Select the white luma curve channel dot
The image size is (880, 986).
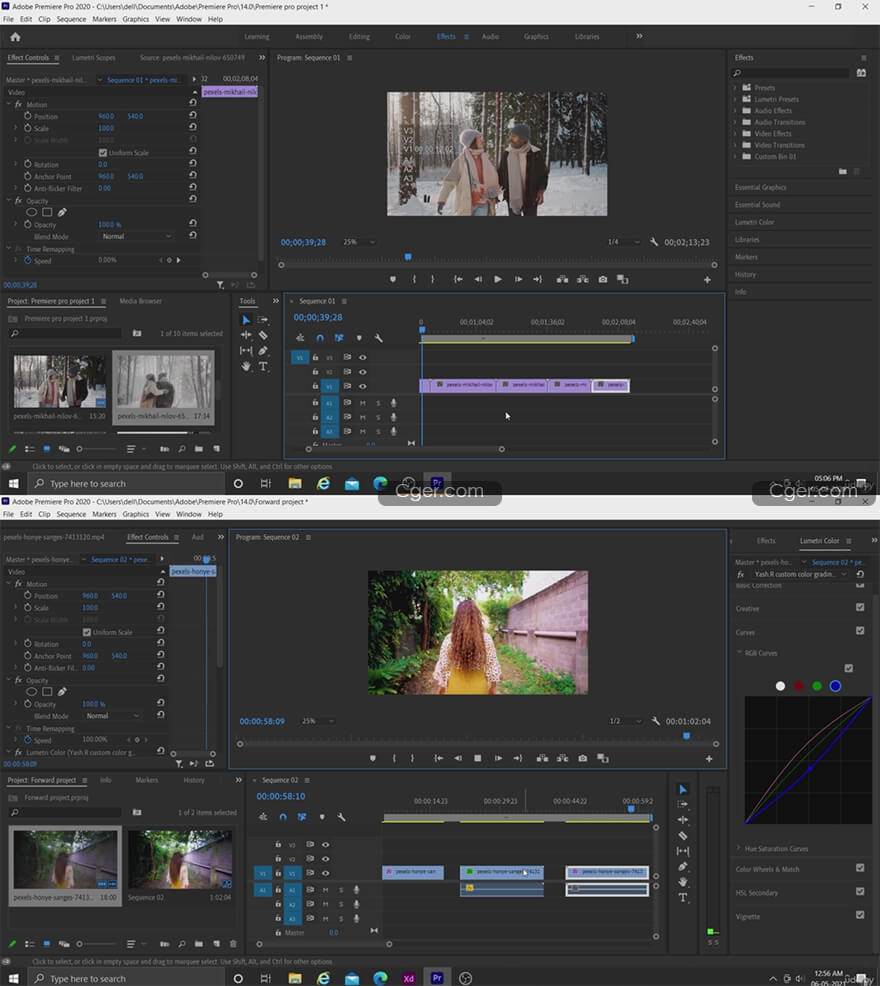point(781,686)
